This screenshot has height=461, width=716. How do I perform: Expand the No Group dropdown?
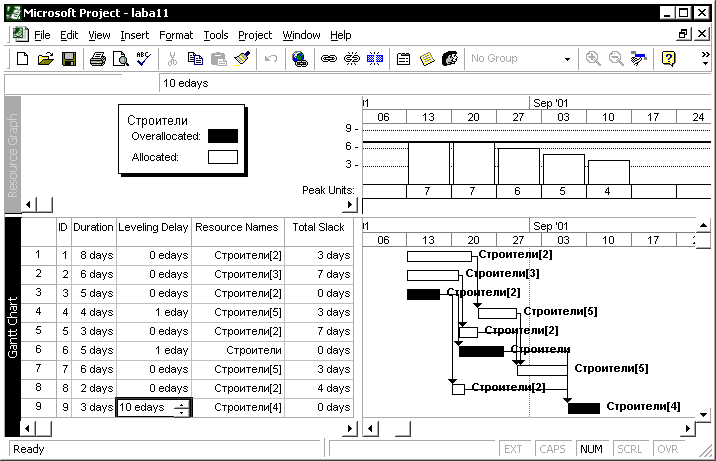tap(567, 59)
